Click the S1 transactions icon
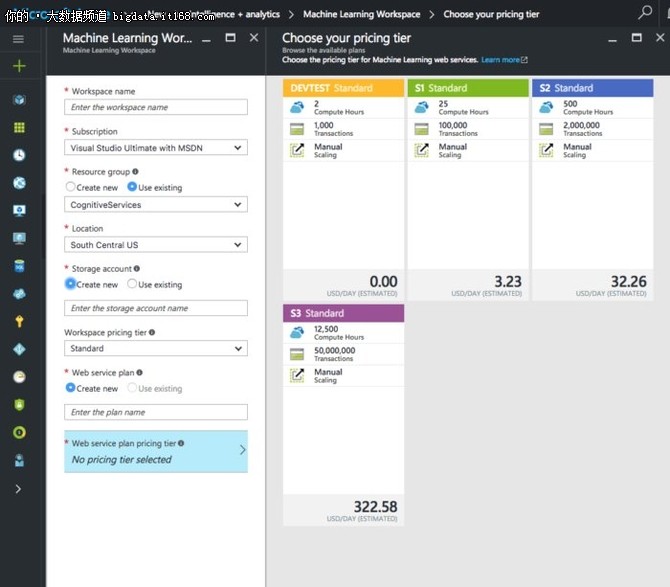 (421, 129)
